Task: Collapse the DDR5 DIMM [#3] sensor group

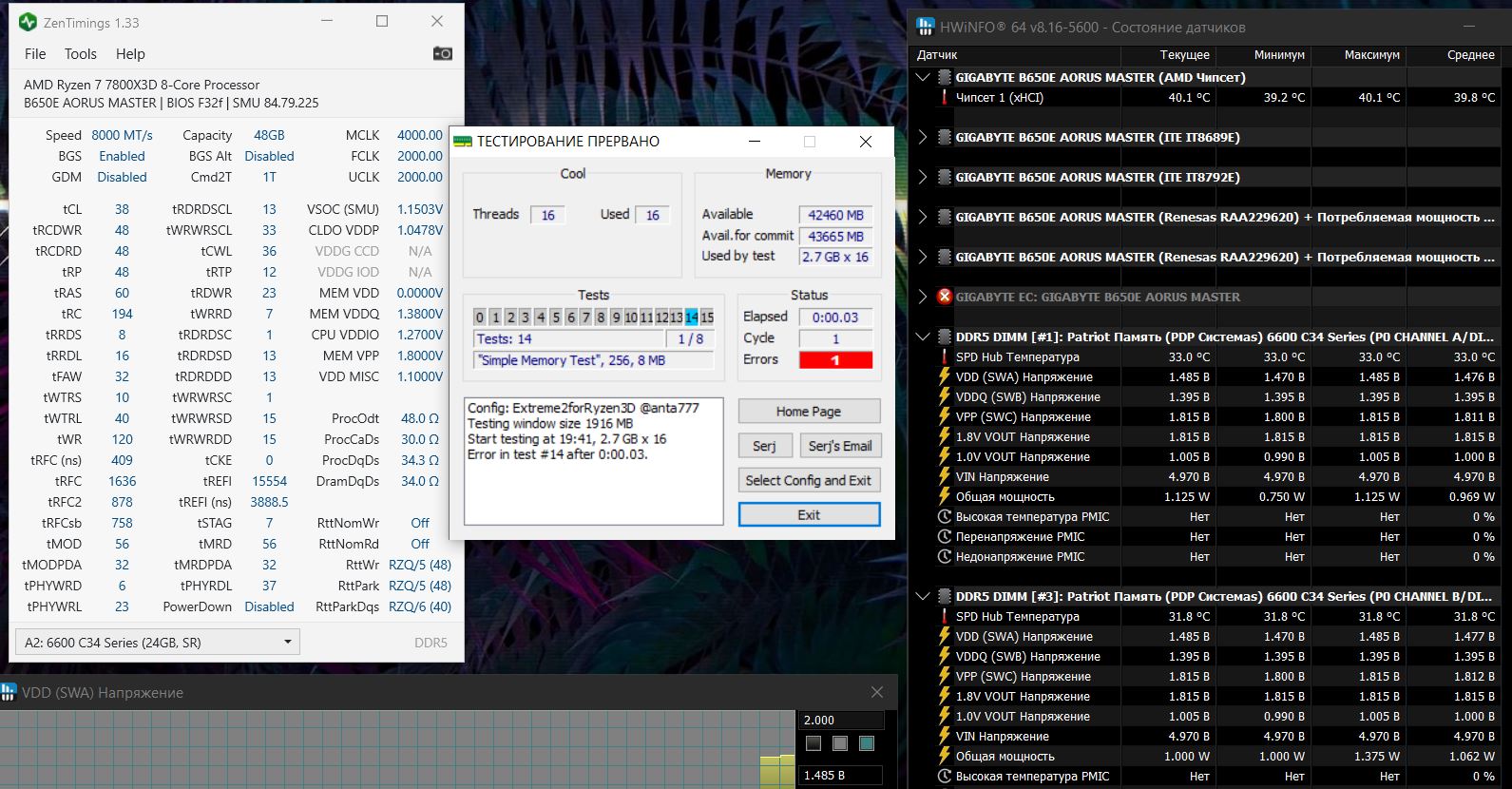Action: pos(922,596)
